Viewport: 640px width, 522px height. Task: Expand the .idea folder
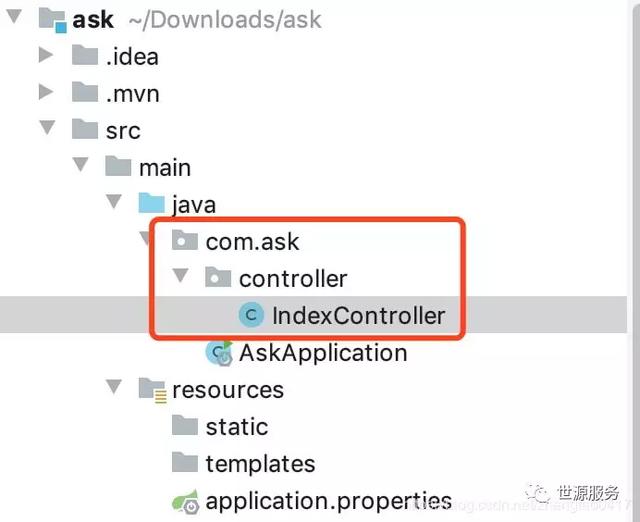coord(45,56)
